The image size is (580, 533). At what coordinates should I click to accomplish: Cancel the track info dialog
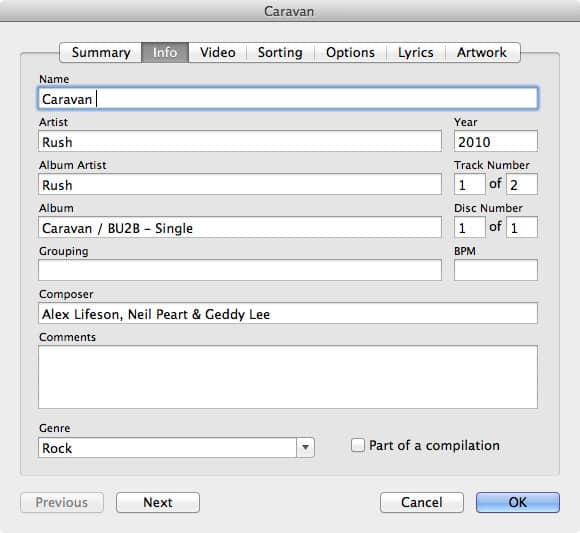pyautogui.click(x=422, y=502)
